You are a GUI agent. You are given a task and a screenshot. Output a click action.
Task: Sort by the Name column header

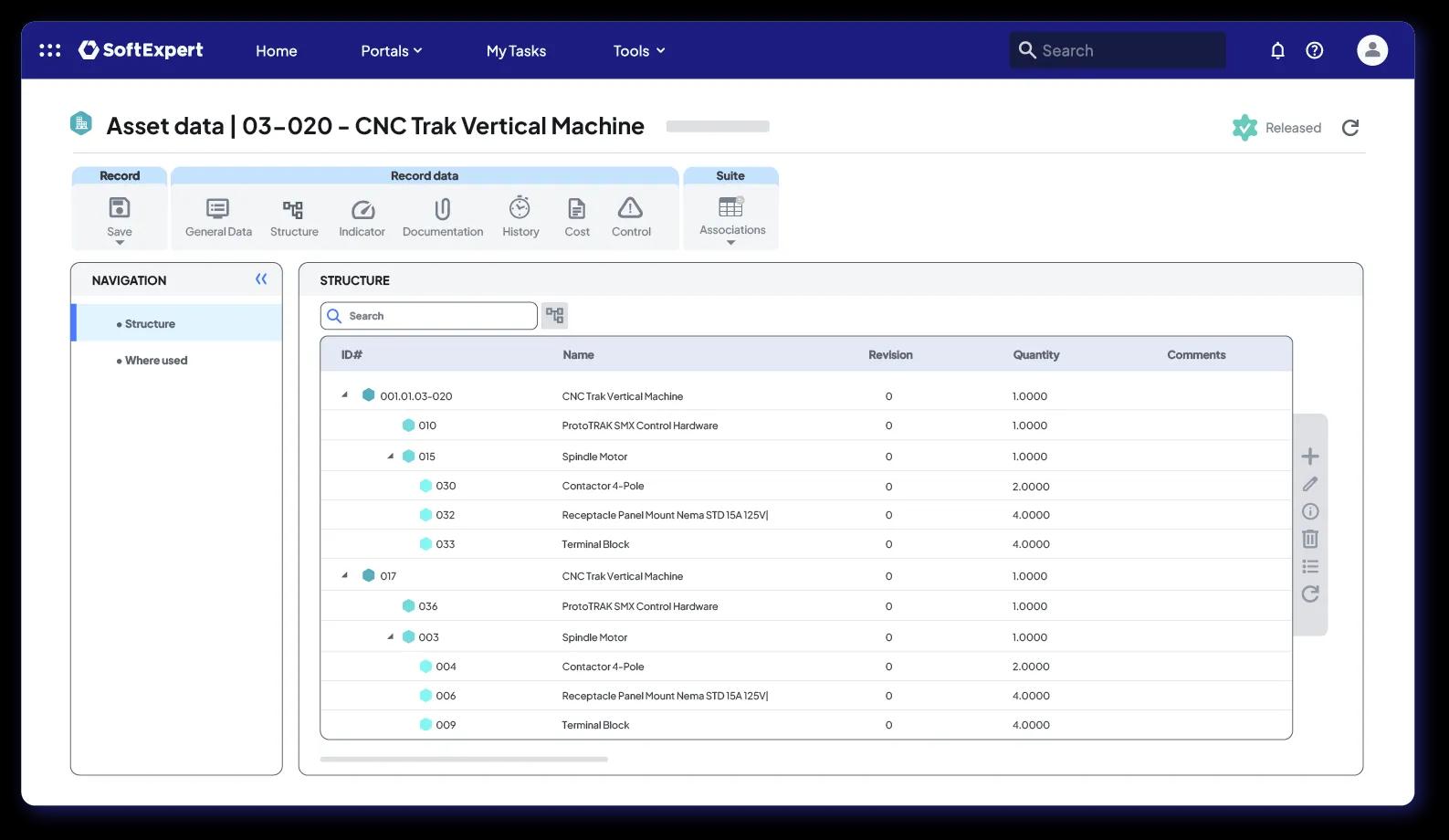[x=578, y=354]
